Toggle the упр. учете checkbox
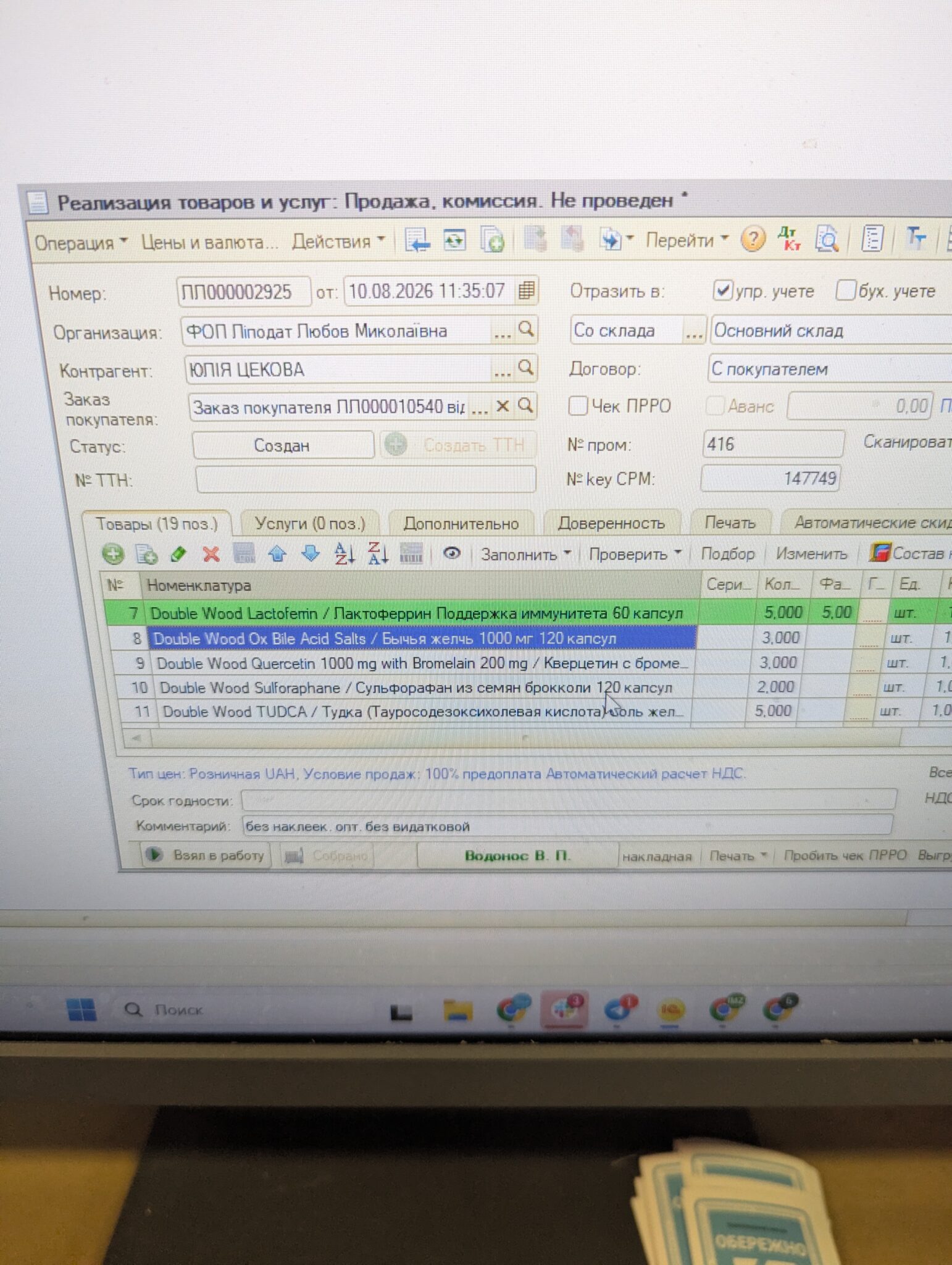Screen dimensions: 952x1265 722,290
